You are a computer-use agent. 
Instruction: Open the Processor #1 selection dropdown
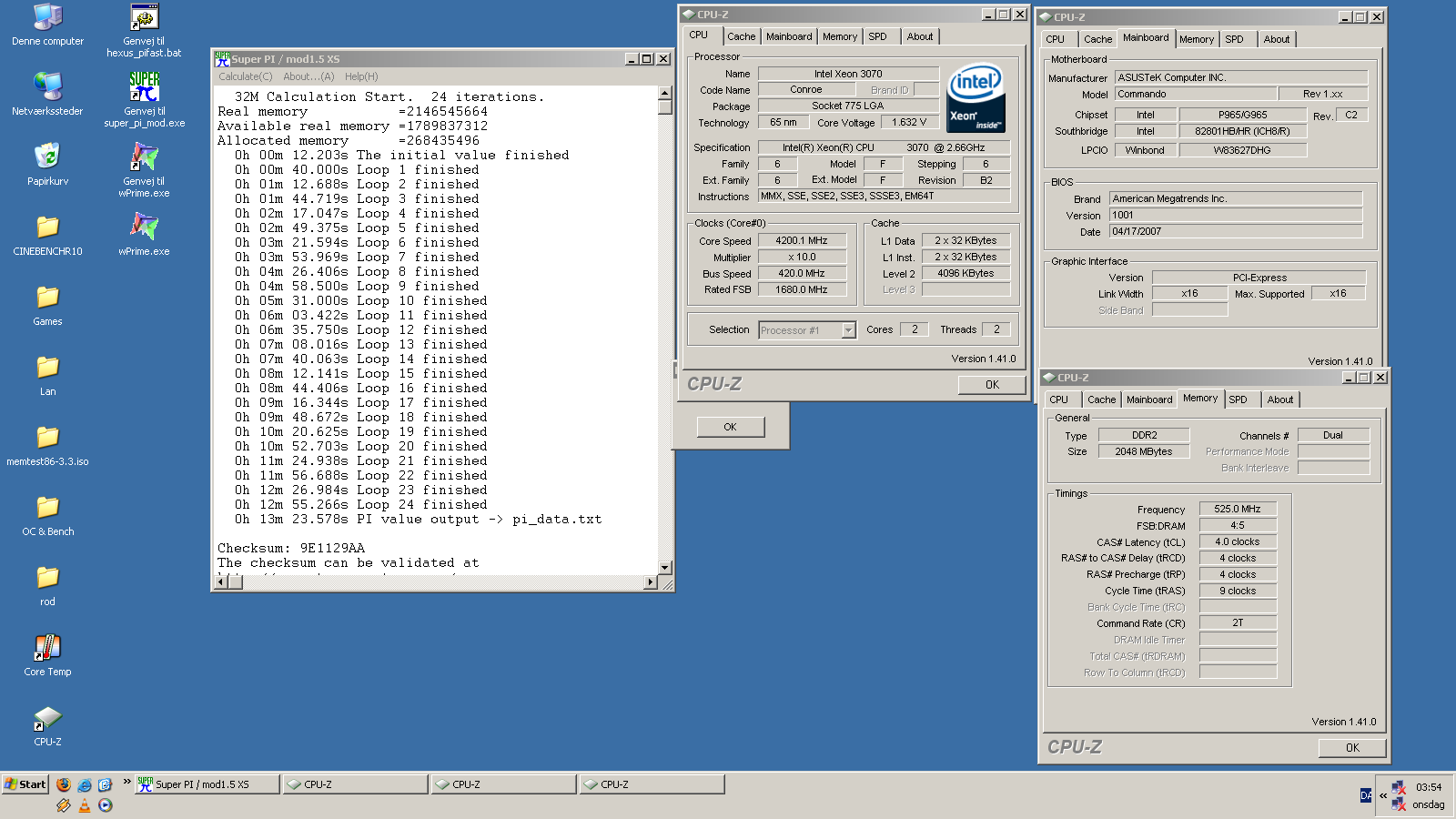[x=848, y=330]
